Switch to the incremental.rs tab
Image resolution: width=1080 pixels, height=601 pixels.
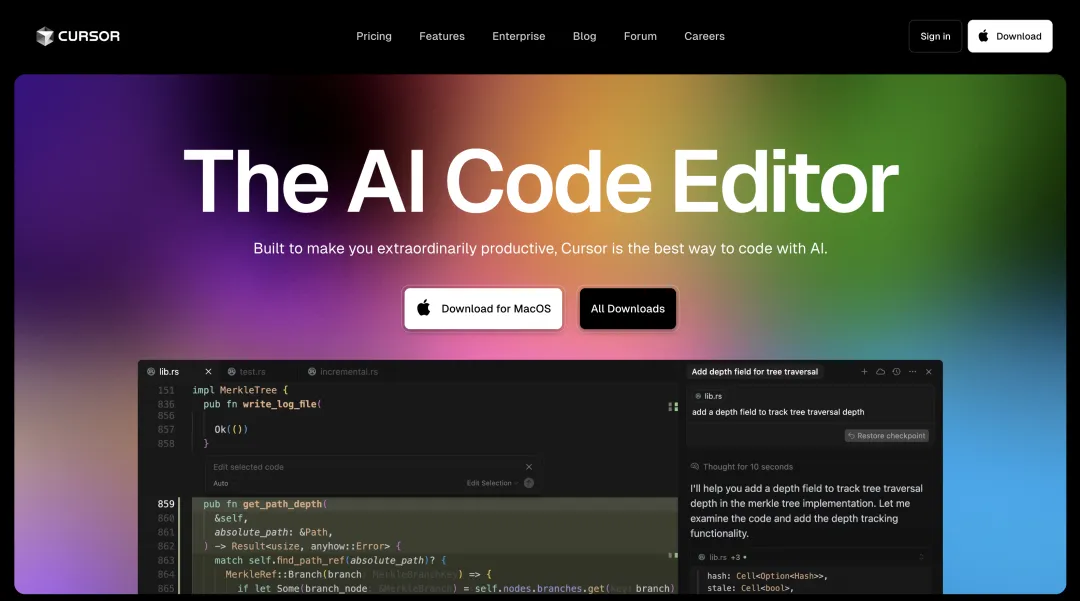343,372
